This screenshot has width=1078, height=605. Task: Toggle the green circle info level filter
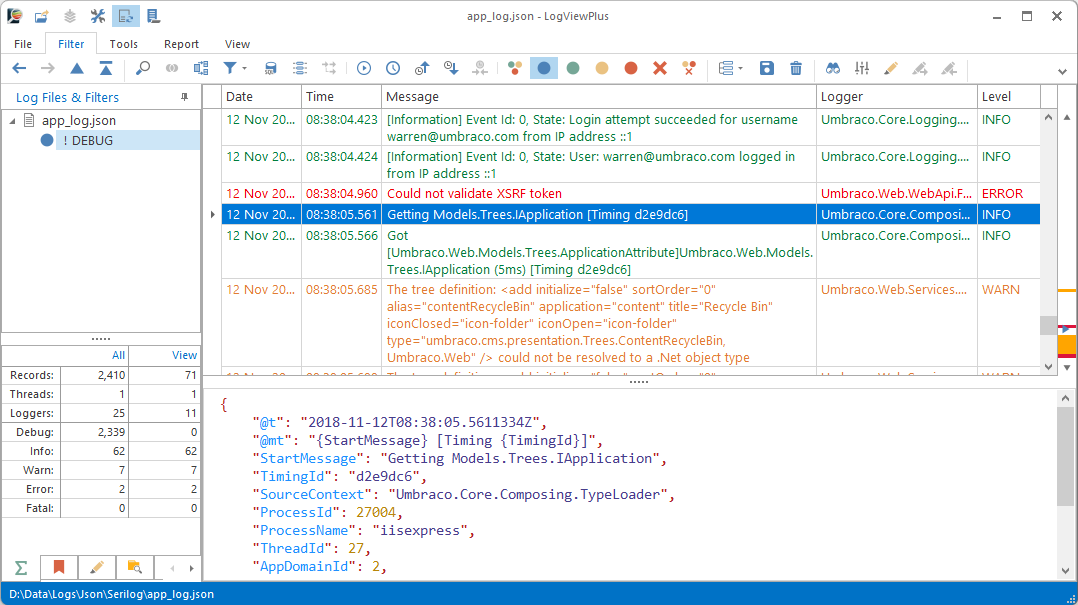tap(573, 68)
